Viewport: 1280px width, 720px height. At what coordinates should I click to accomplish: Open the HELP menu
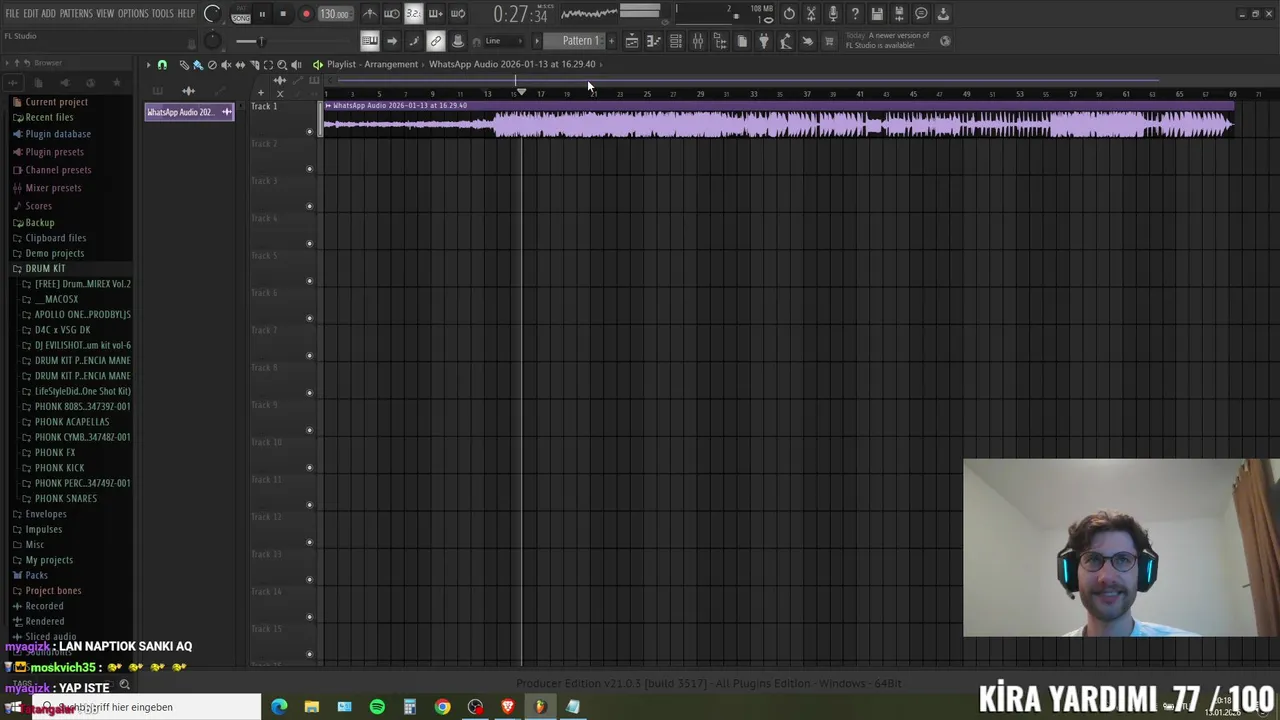(187, 14)
